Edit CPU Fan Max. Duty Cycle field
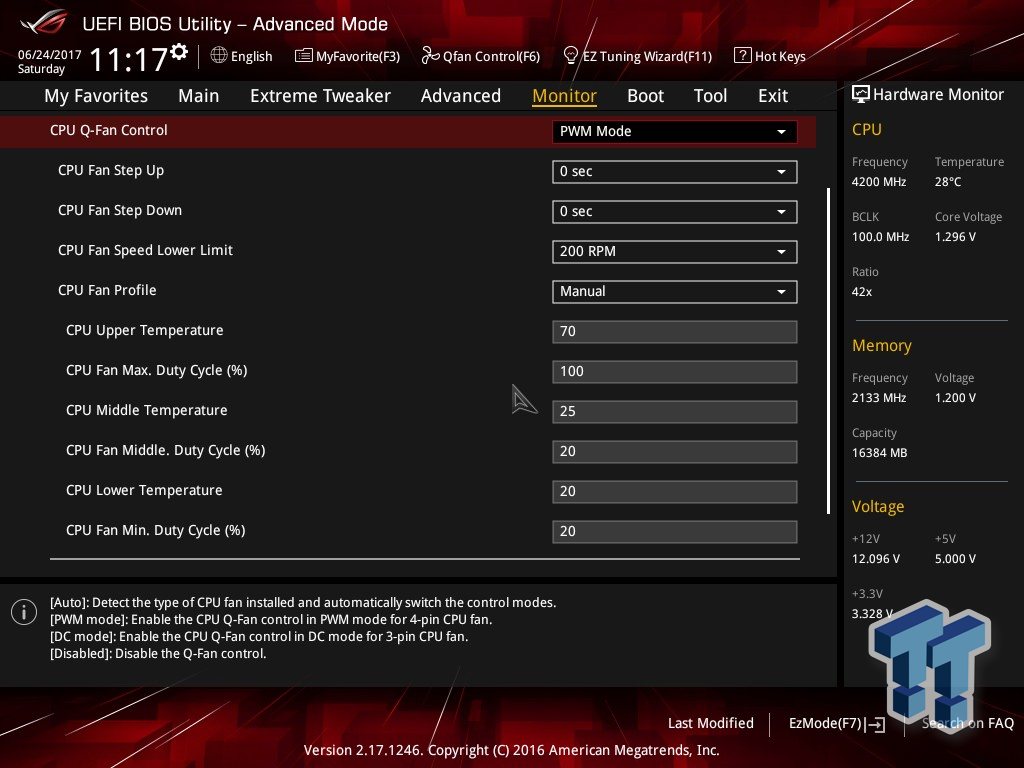Image resolution: width=1024 pixels, height=768 pixels. click(675, 372)
